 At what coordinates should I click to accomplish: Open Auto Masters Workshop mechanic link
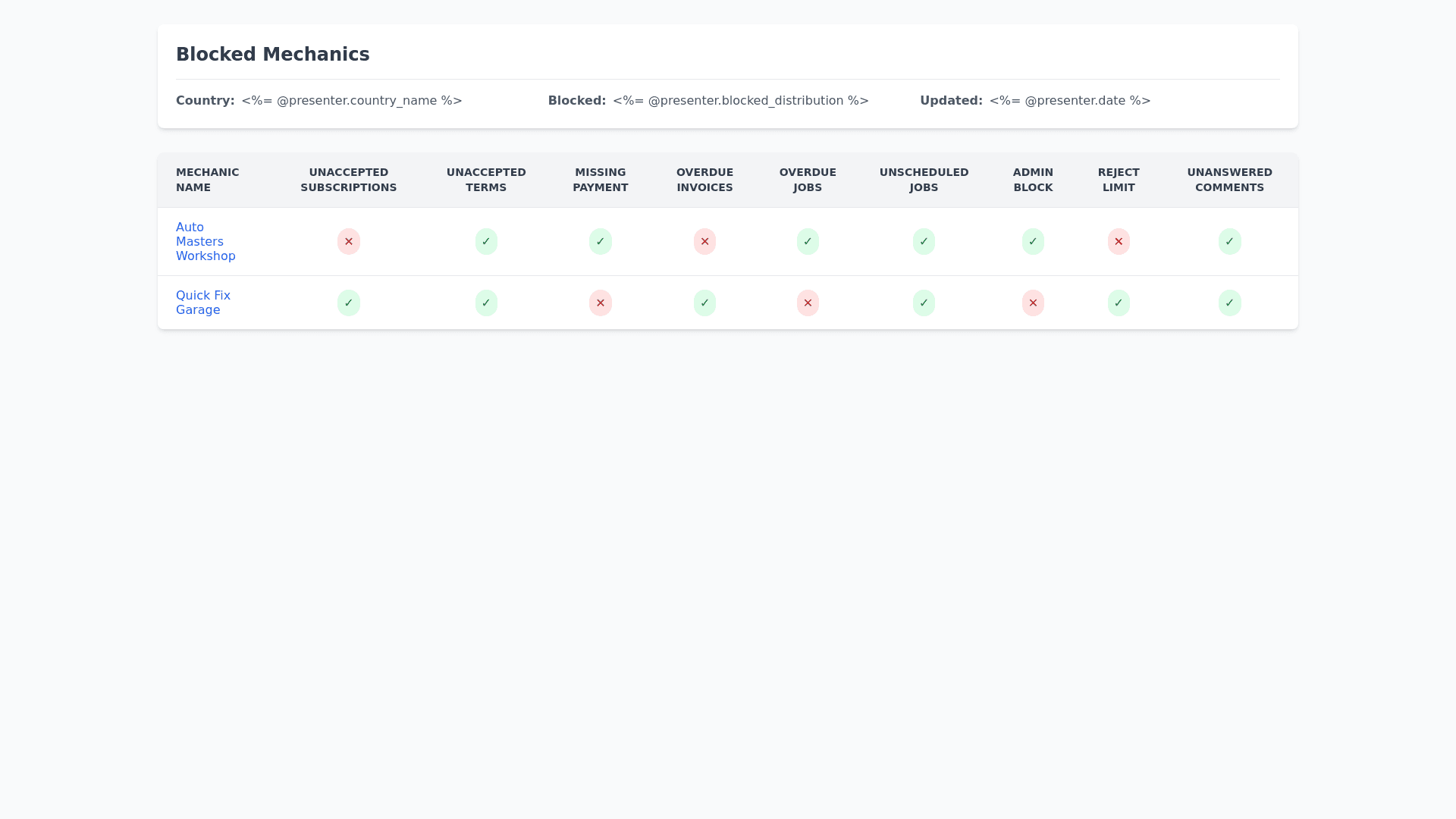205,241
